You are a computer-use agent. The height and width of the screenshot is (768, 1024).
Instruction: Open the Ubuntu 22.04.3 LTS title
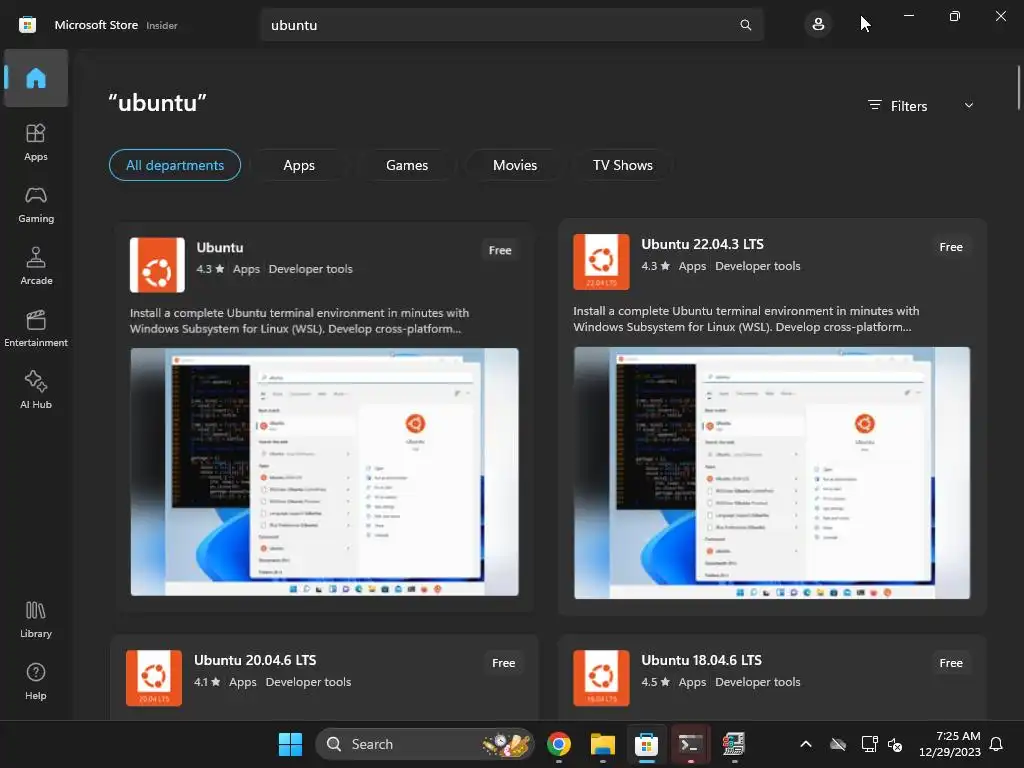coord(702,244)
